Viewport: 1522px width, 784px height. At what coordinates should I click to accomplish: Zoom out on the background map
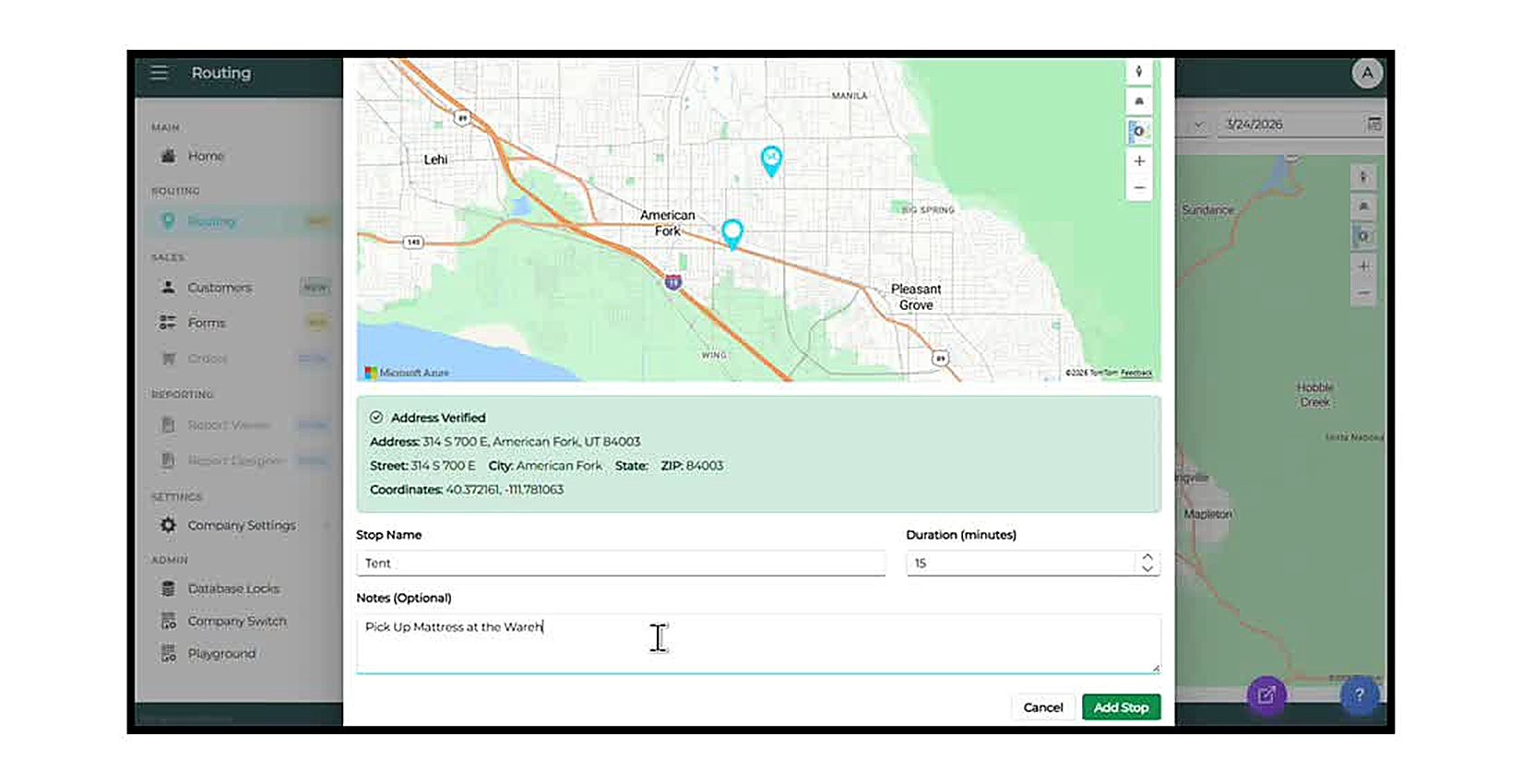click(x=1363, y=293)
